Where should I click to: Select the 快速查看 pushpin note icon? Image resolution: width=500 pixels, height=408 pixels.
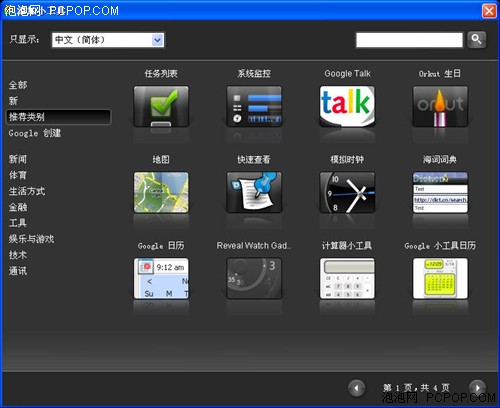pyautogui.click(x=254, y=192)
